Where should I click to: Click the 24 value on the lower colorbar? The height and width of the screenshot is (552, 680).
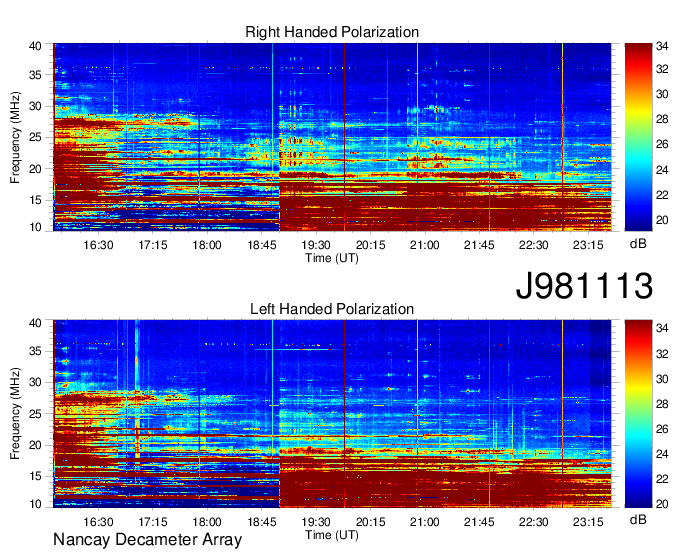coord(662,454)
